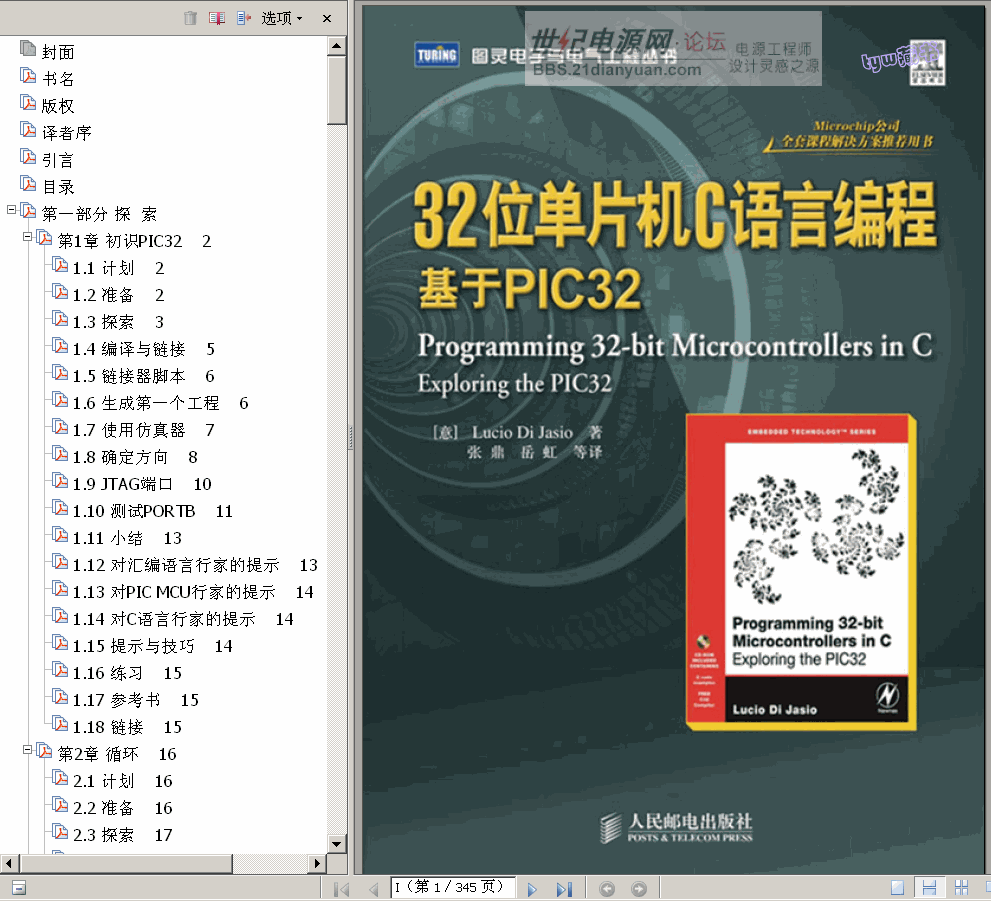Open the 译者序 bookmark
The width and height of the screenshot is (991, 901).
tap(66, 133)
